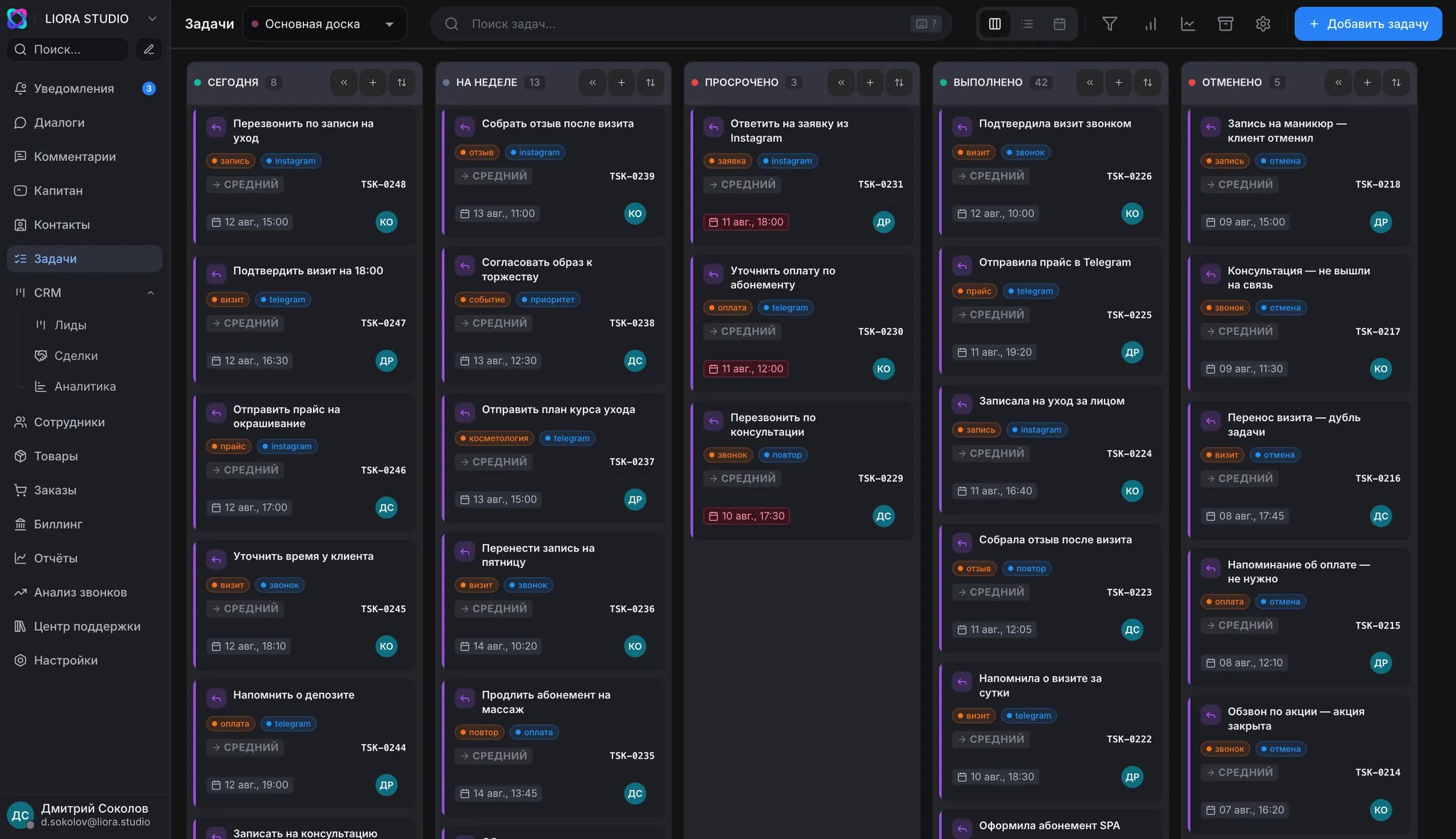Viewport: 1456px width, 839px height.
Task: Click the Добавить задачу button
Action: click(1368, 24)
